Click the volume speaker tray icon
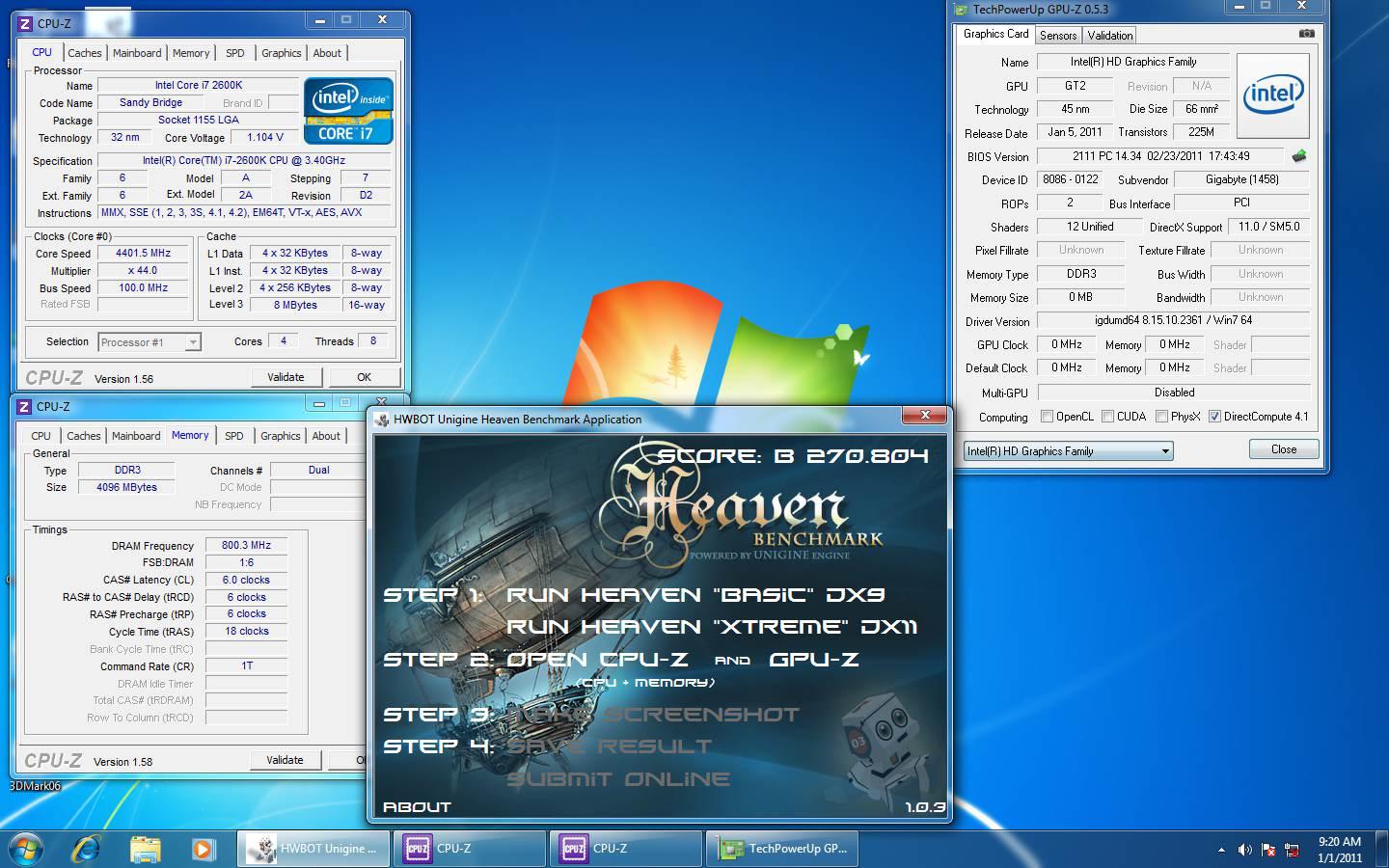 1244,850
